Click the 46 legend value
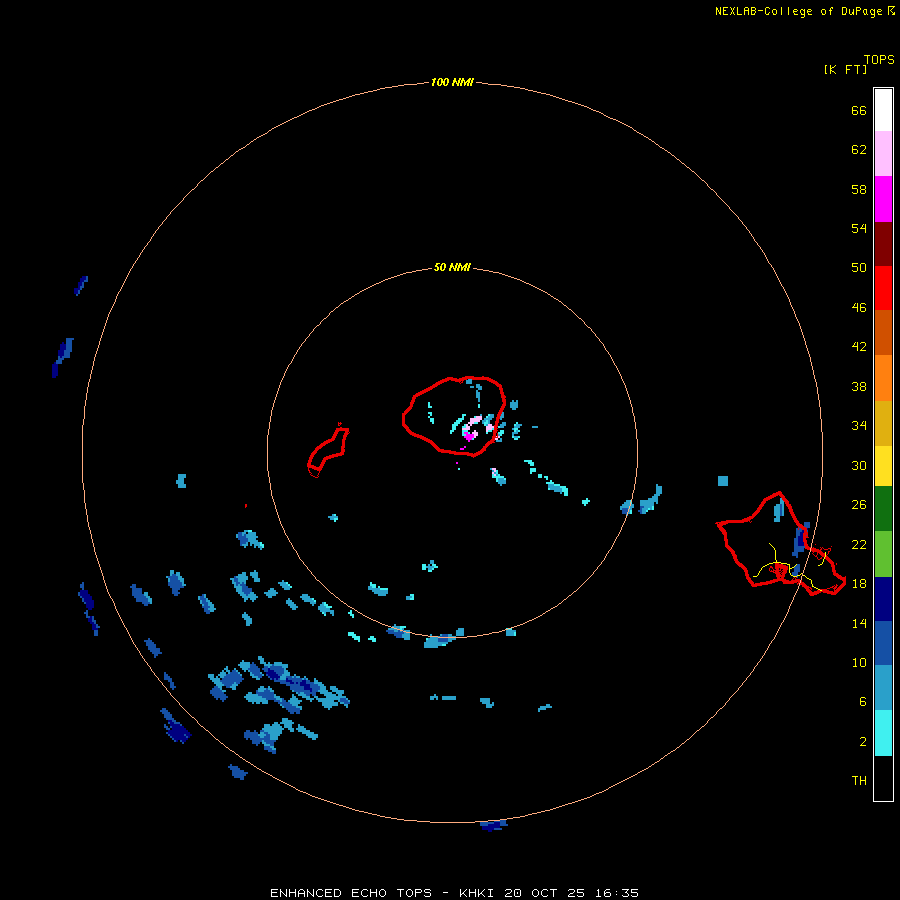The image size is (900, 900). pos(859,308)
